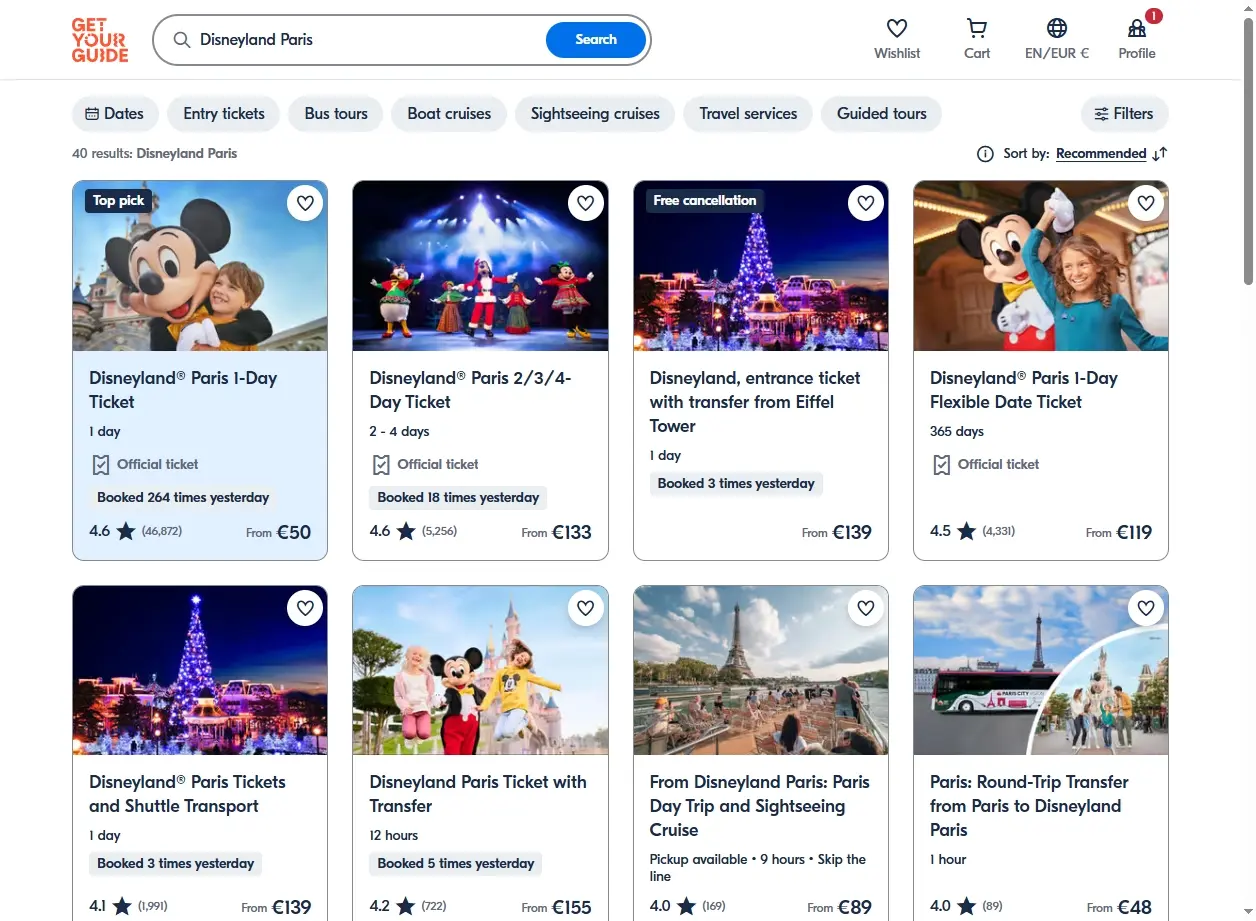This screenshot has height=921, width=1256.
Task: Click the 'From €50' price
Action: (279, 532)
